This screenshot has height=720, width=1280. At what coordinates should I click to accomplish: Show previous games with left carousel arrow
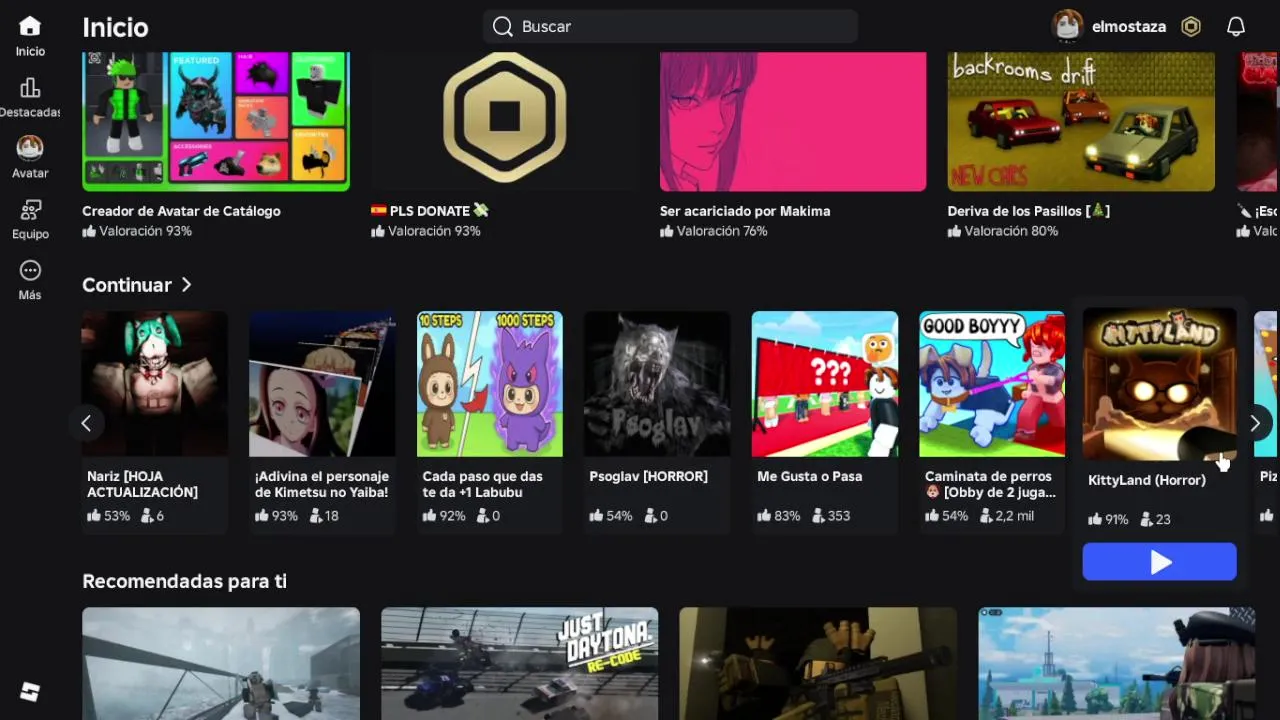[86, 423]
